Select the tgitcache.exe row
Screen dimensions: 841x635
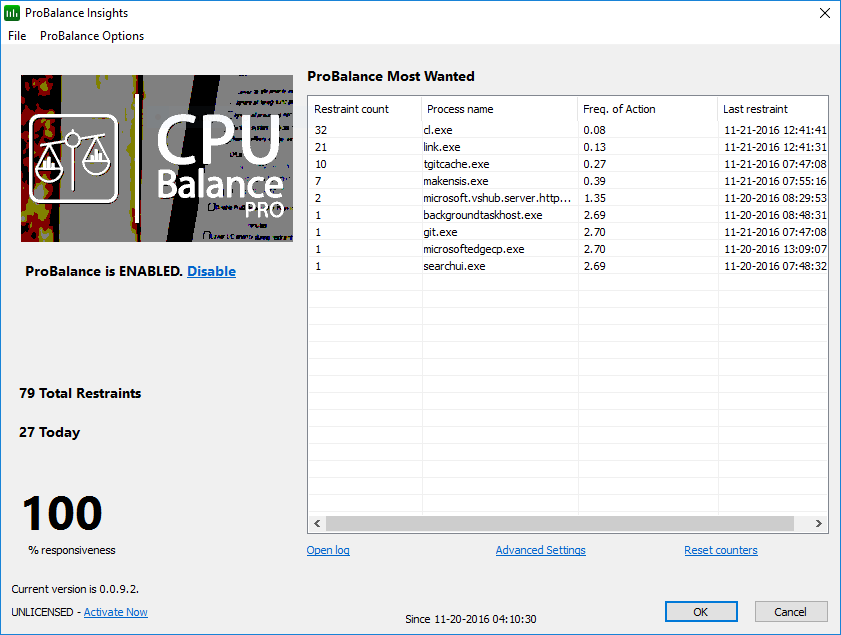[568, 164]
